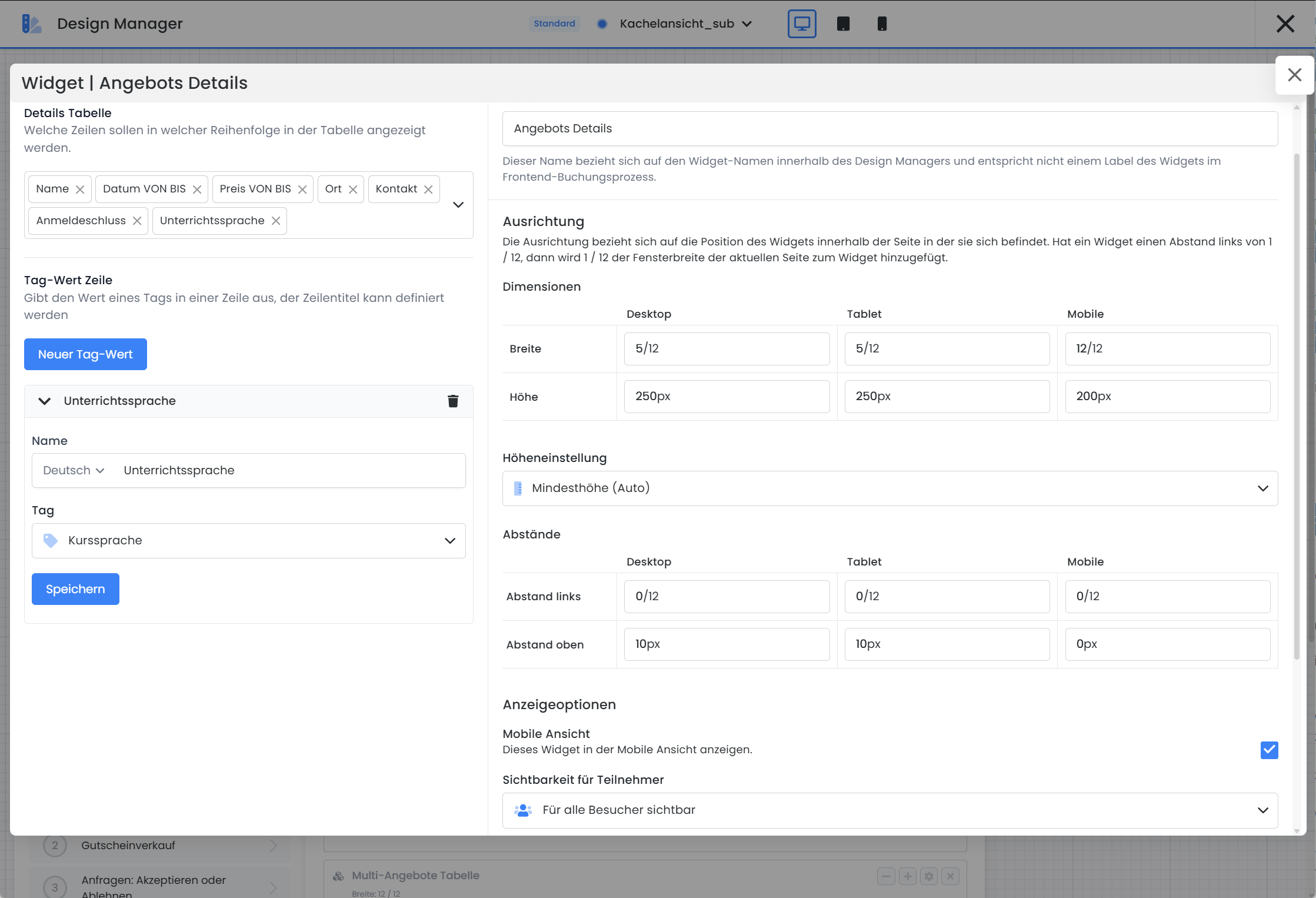Remove the Anmeldeschluss chip
This screenshot has width=1316, height=898.
click(136, 221)
